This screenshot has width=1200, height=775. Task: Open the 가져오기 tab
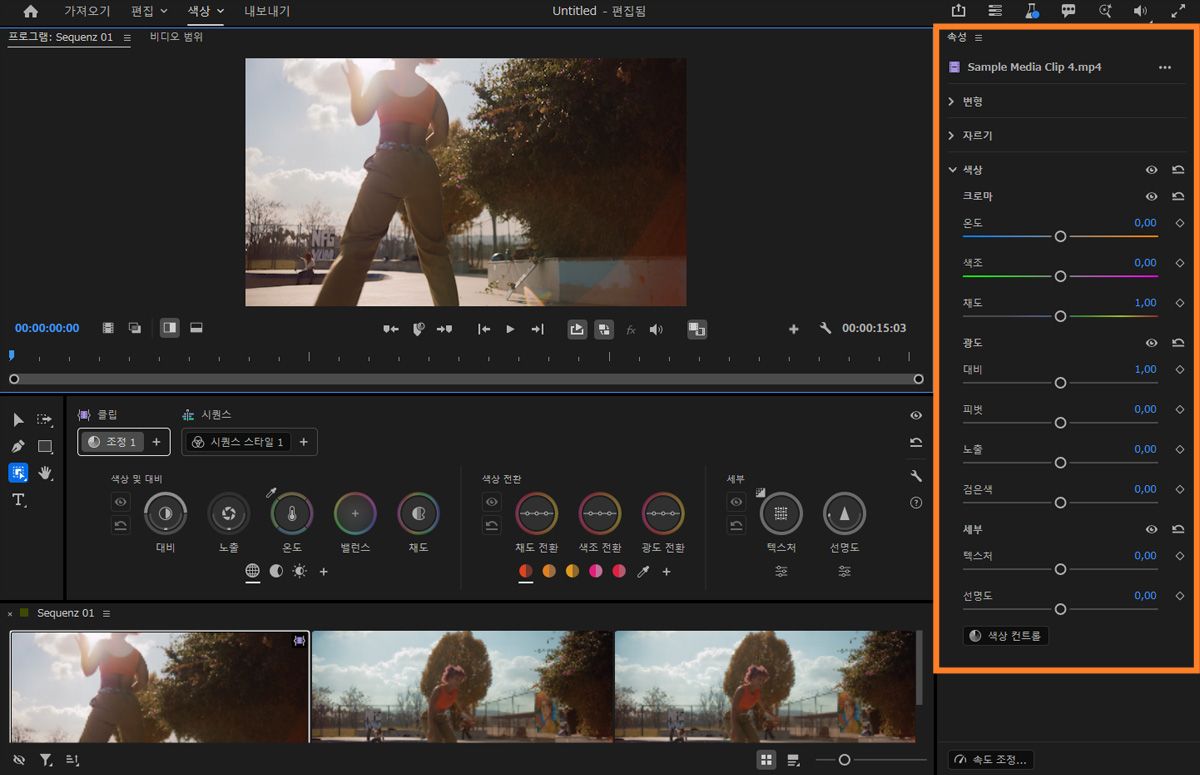point(89,11)
